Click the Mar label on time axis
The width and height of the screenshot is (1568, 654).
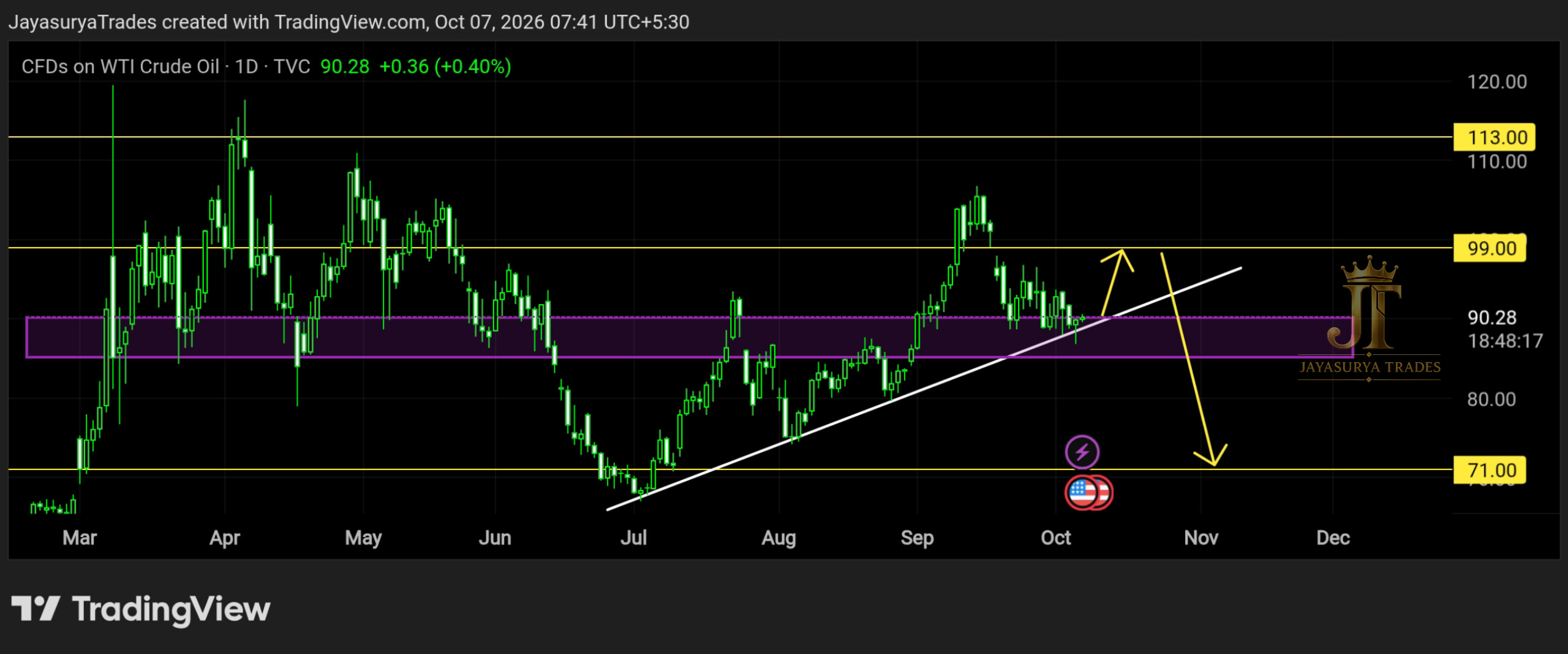coord(80,538)
